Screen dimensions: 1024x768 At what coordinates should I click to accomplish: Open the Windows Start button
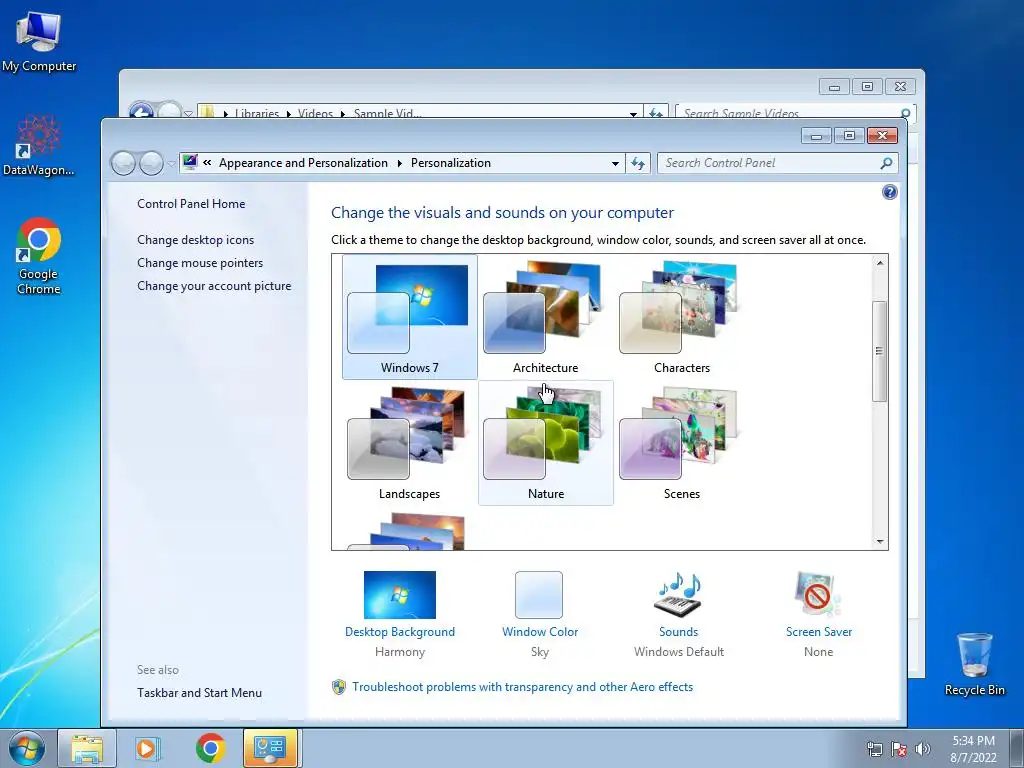26,748
